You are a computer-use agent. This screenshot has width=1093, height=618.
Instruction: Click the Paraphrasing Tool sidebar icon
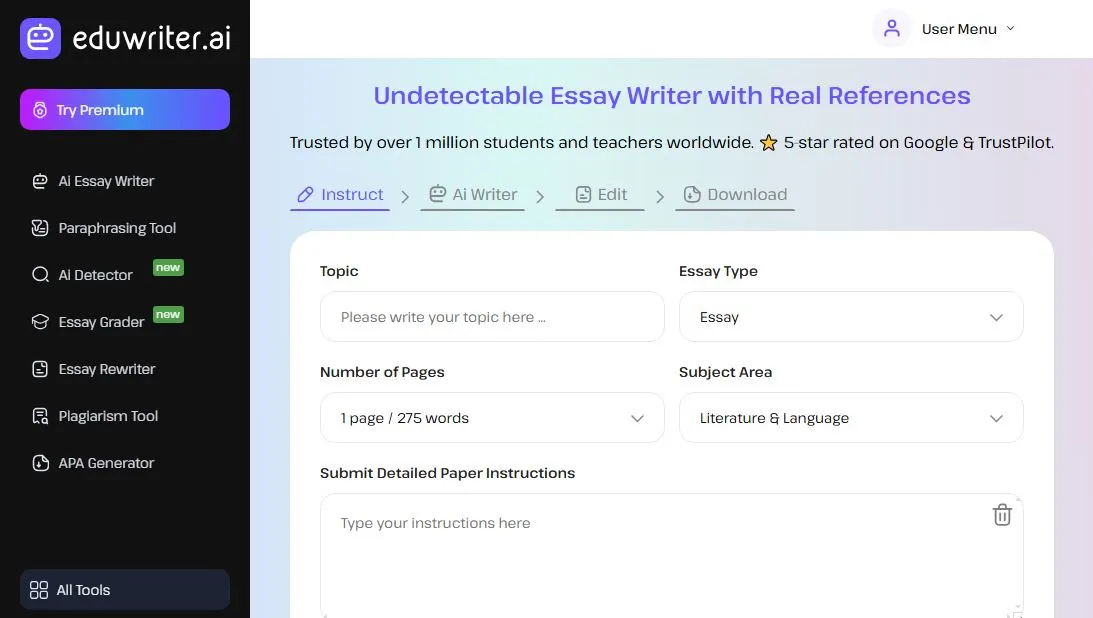pyautogui.click(x=40, y=228)
